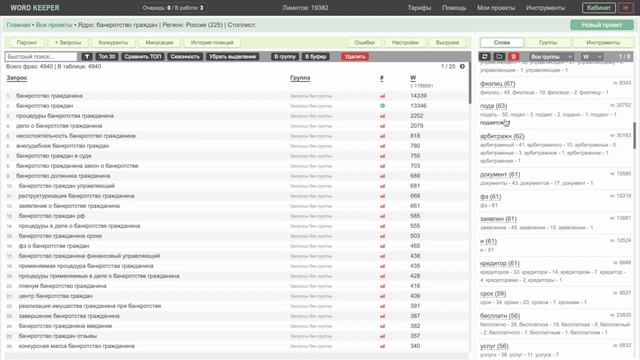Viewport: 640px width, 360px height.
Task: Click the Новый проект button
Action: point(602,25)
